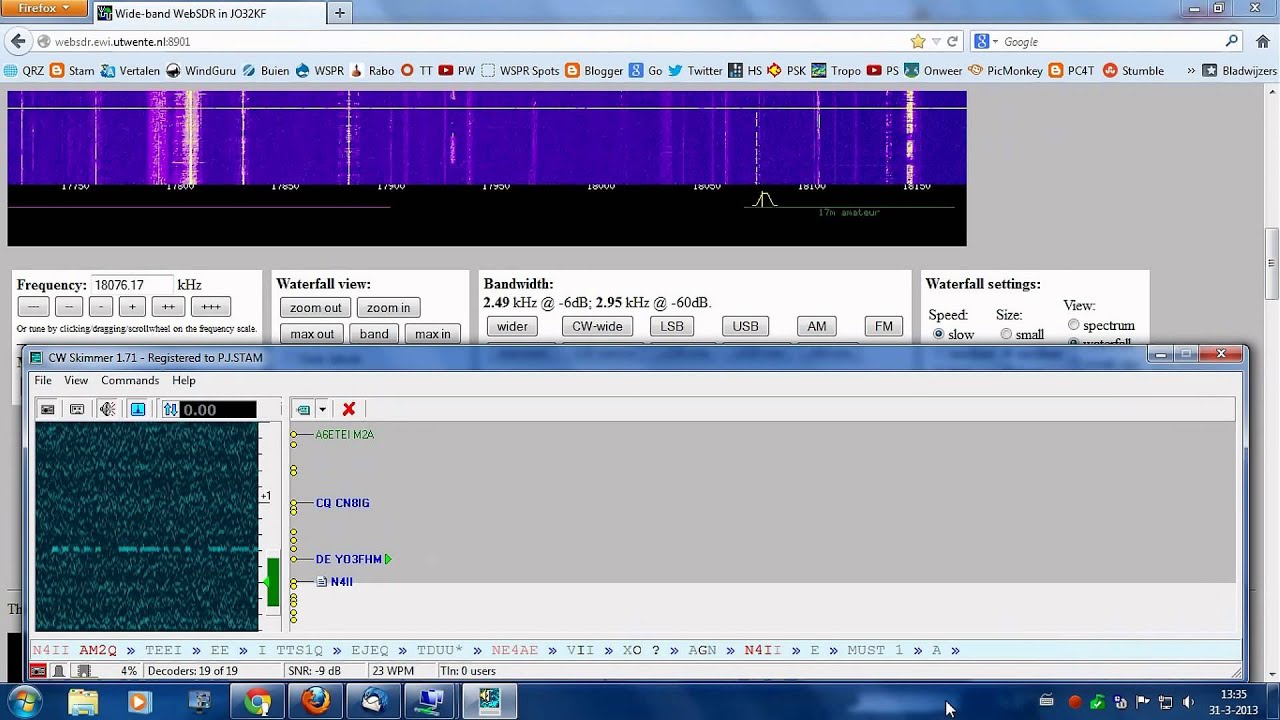This screenshot has width=1280, height=720.
Task: Open Chrome from the Windows taskbar
Action: (x=258, y=702)
